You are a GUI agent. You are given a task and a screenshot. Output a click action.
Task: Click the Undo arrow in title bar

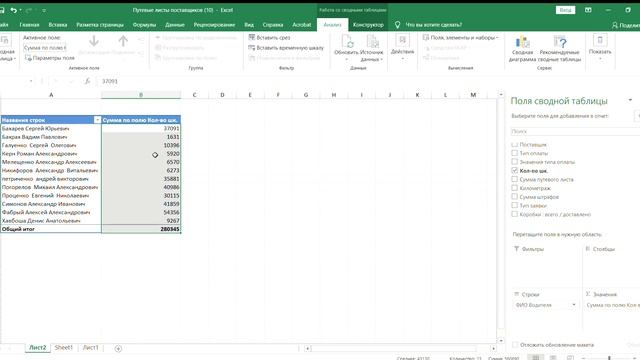tap(13, 10)
